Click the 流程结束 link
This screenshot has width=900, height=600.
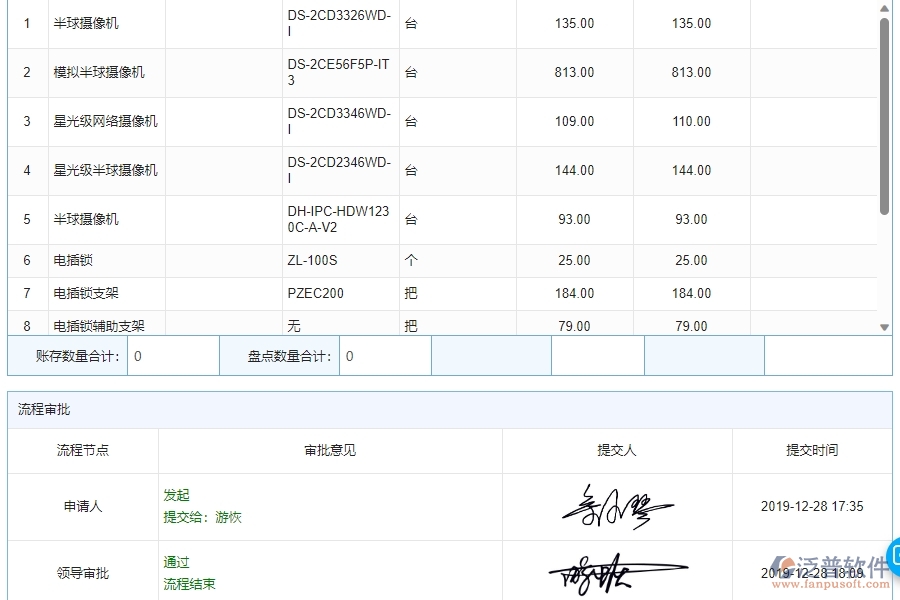[x=189, y=584]
